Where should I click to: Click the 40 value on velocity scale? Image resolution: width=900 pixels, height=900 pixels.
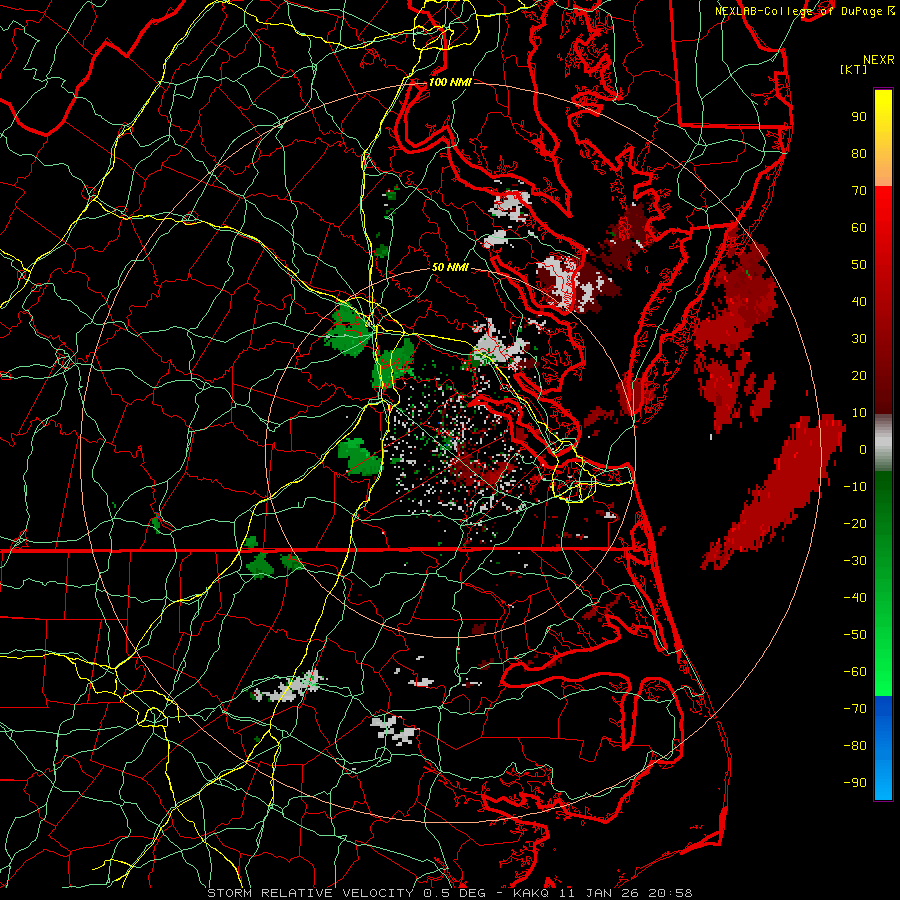click(859, 302)
